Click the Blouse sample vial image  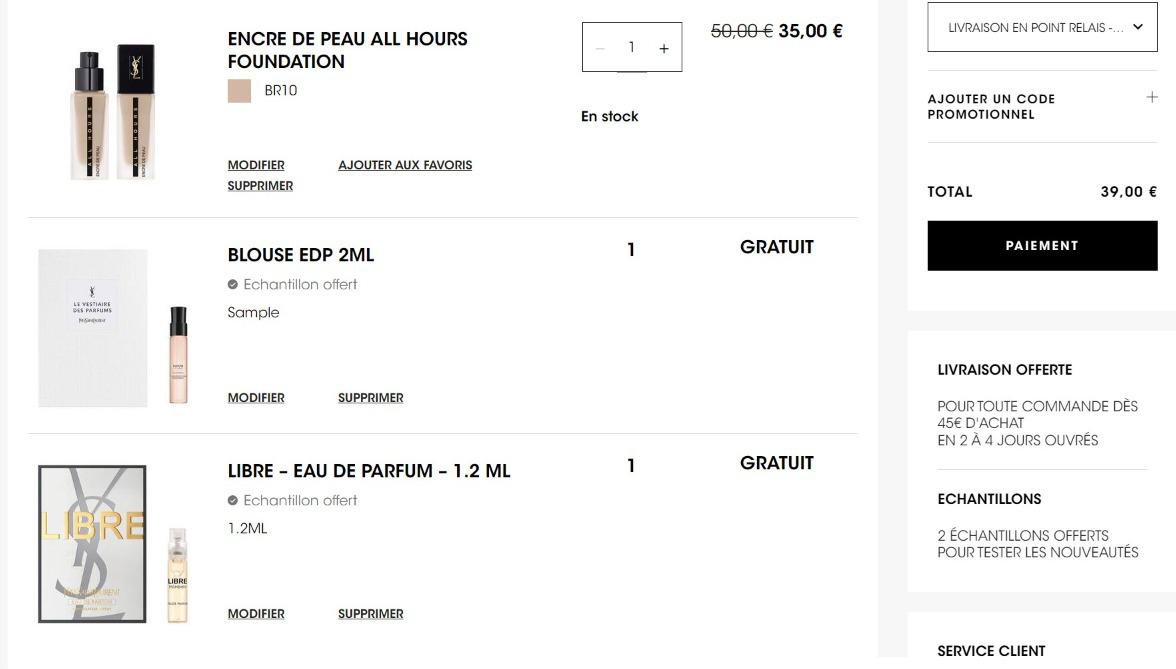coord(178,354)
